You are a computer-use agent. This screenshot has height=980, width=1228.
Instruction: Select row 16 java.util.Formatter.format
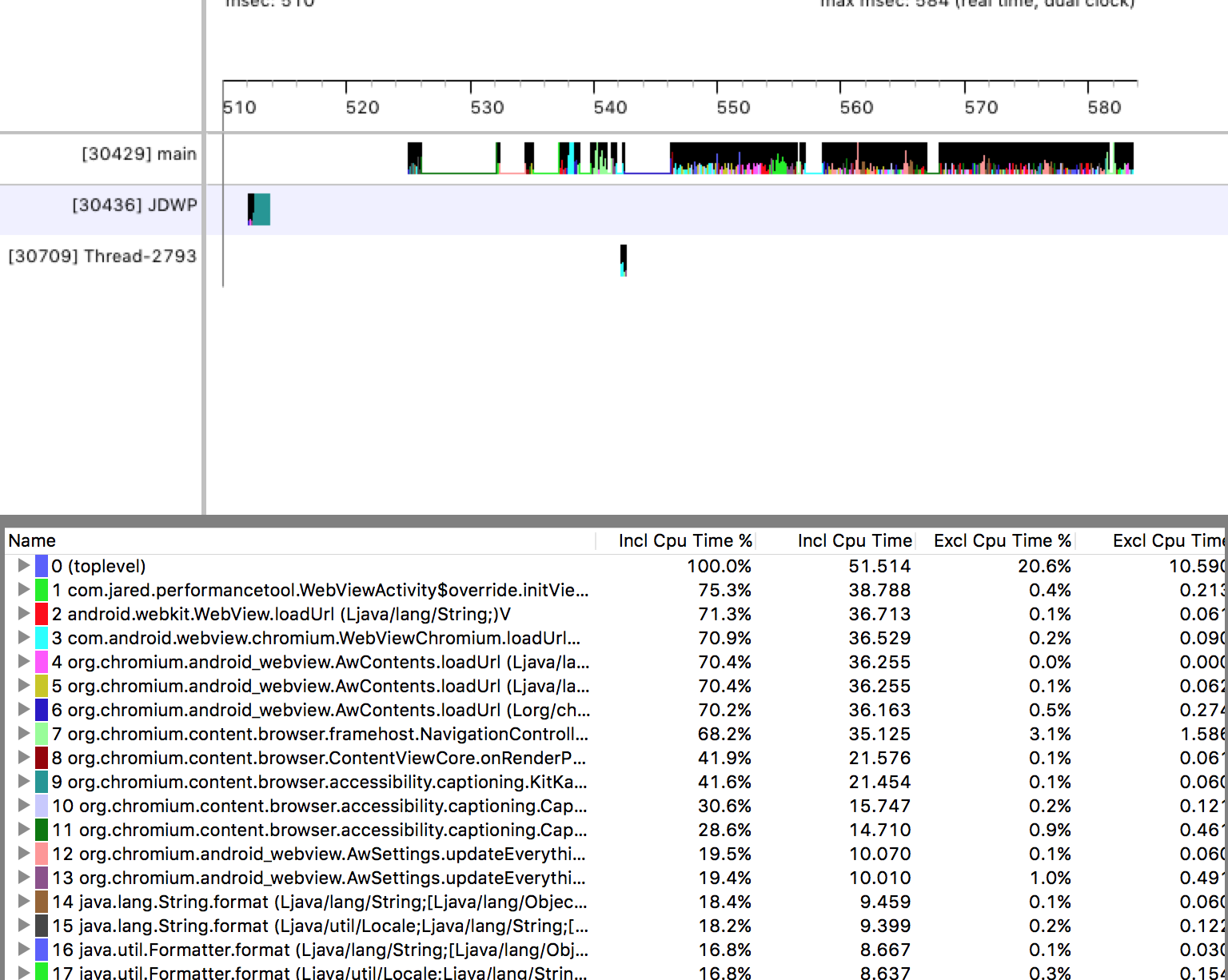point(320,950)
